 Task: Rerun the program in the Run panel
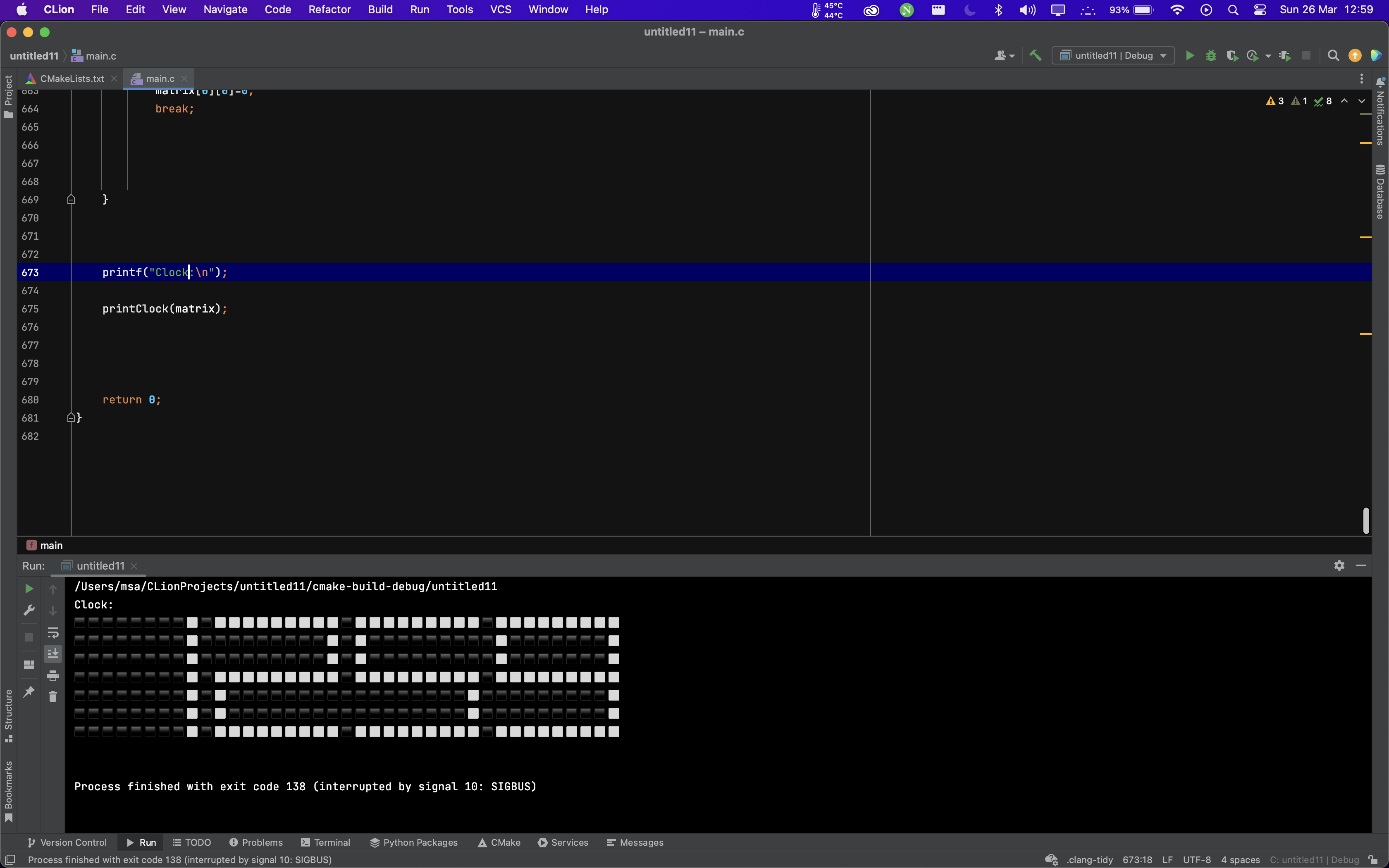29,589
